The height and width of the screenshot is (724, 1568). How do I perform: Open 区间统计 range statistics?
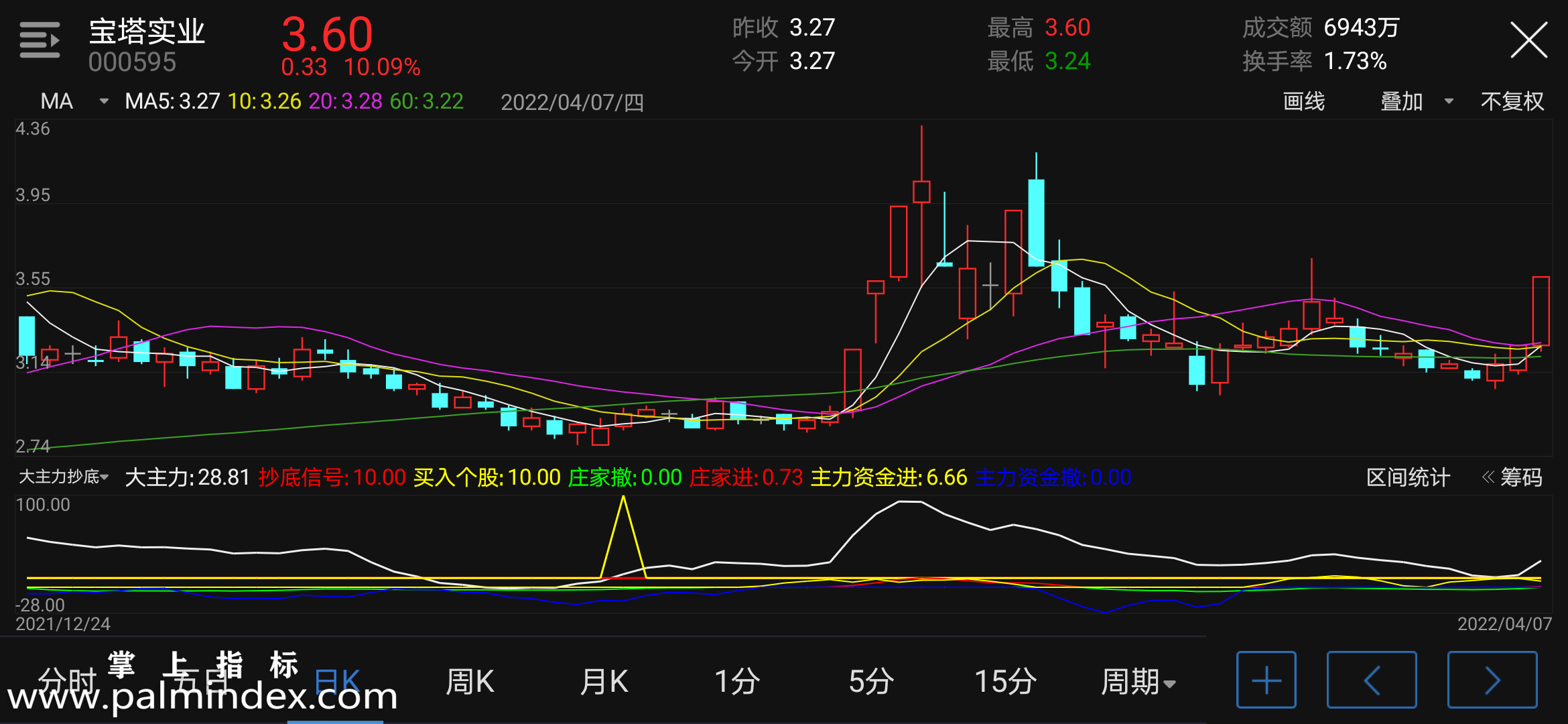[1408, 477]
